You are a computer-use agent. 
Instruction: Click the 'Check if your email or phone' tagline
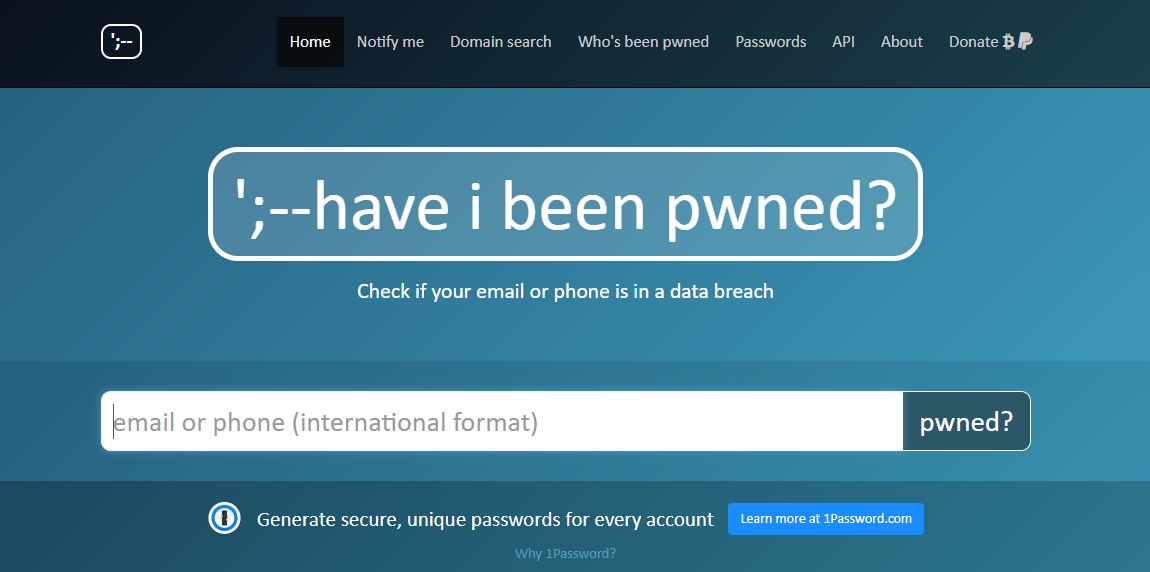(565, 291)
